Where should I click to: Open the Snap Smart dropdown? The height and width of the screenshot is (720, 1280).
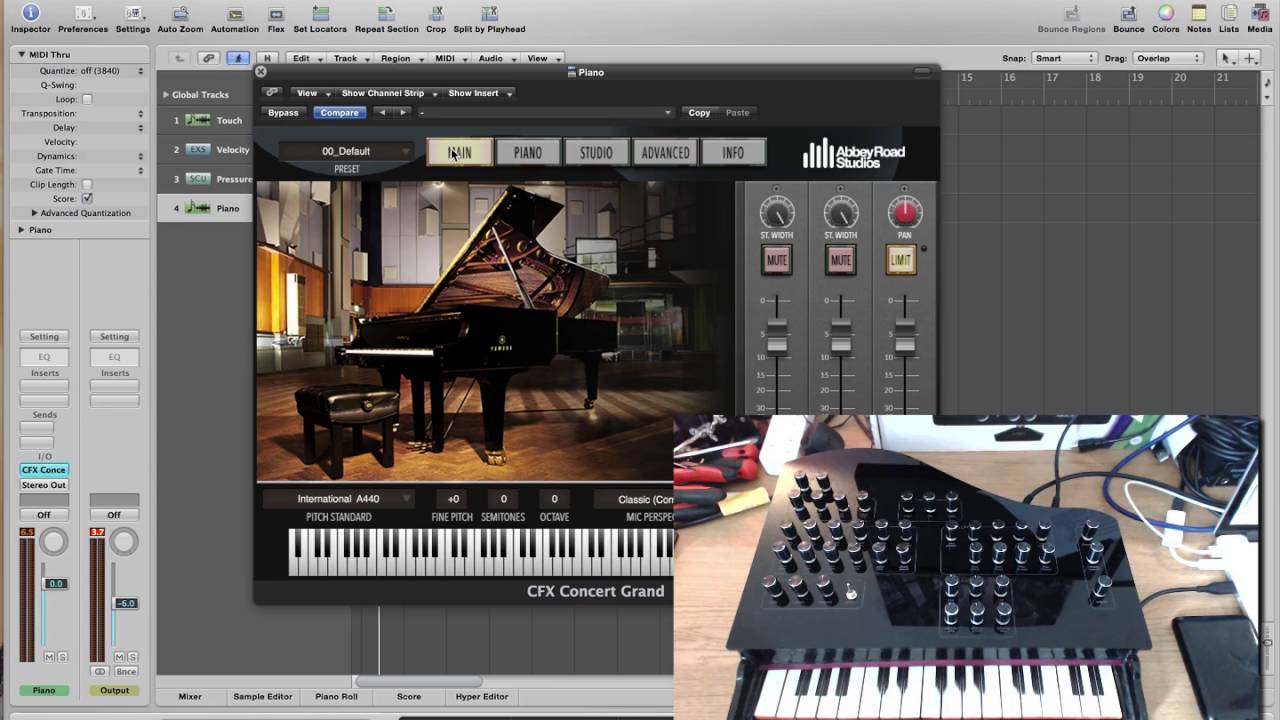tap(1064, 58)
